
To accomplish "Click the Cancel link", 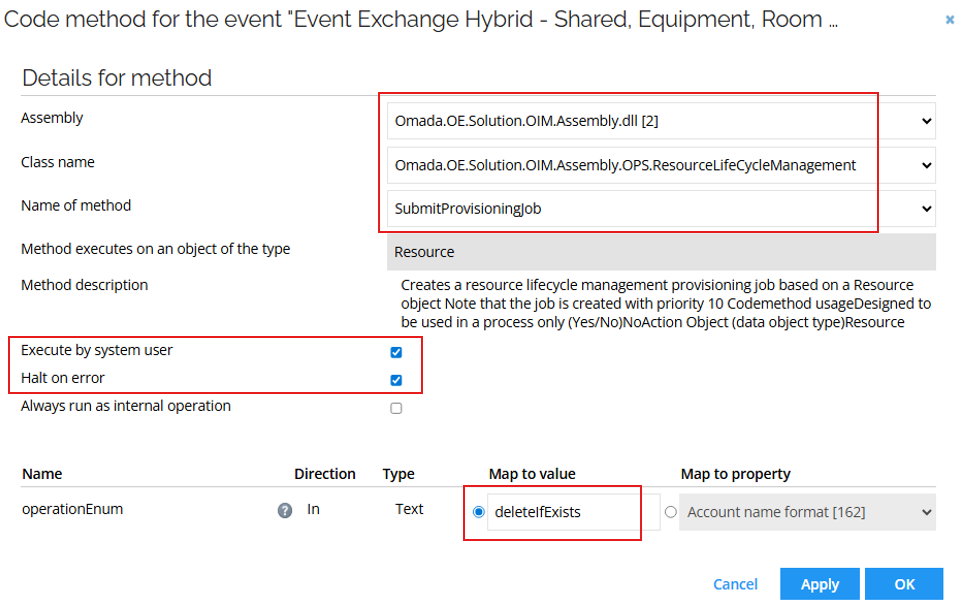I will (x=735, y=584).
